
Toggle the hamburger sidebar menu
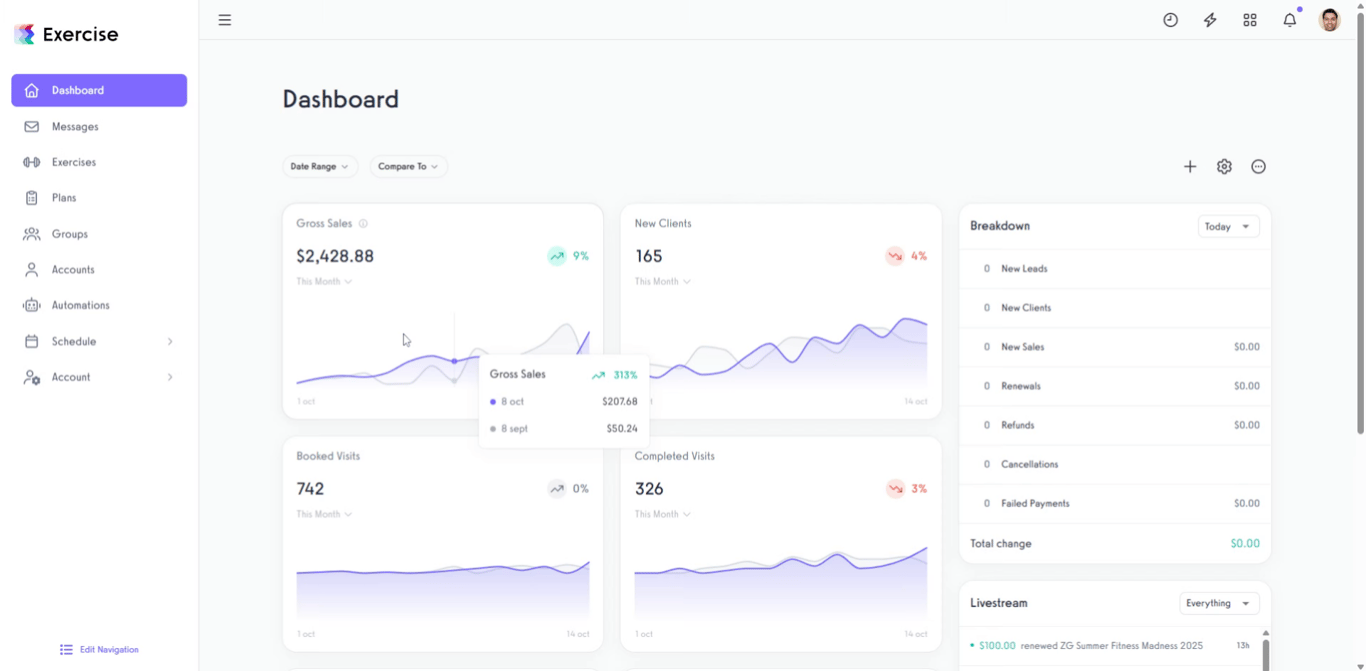point(225,20)
